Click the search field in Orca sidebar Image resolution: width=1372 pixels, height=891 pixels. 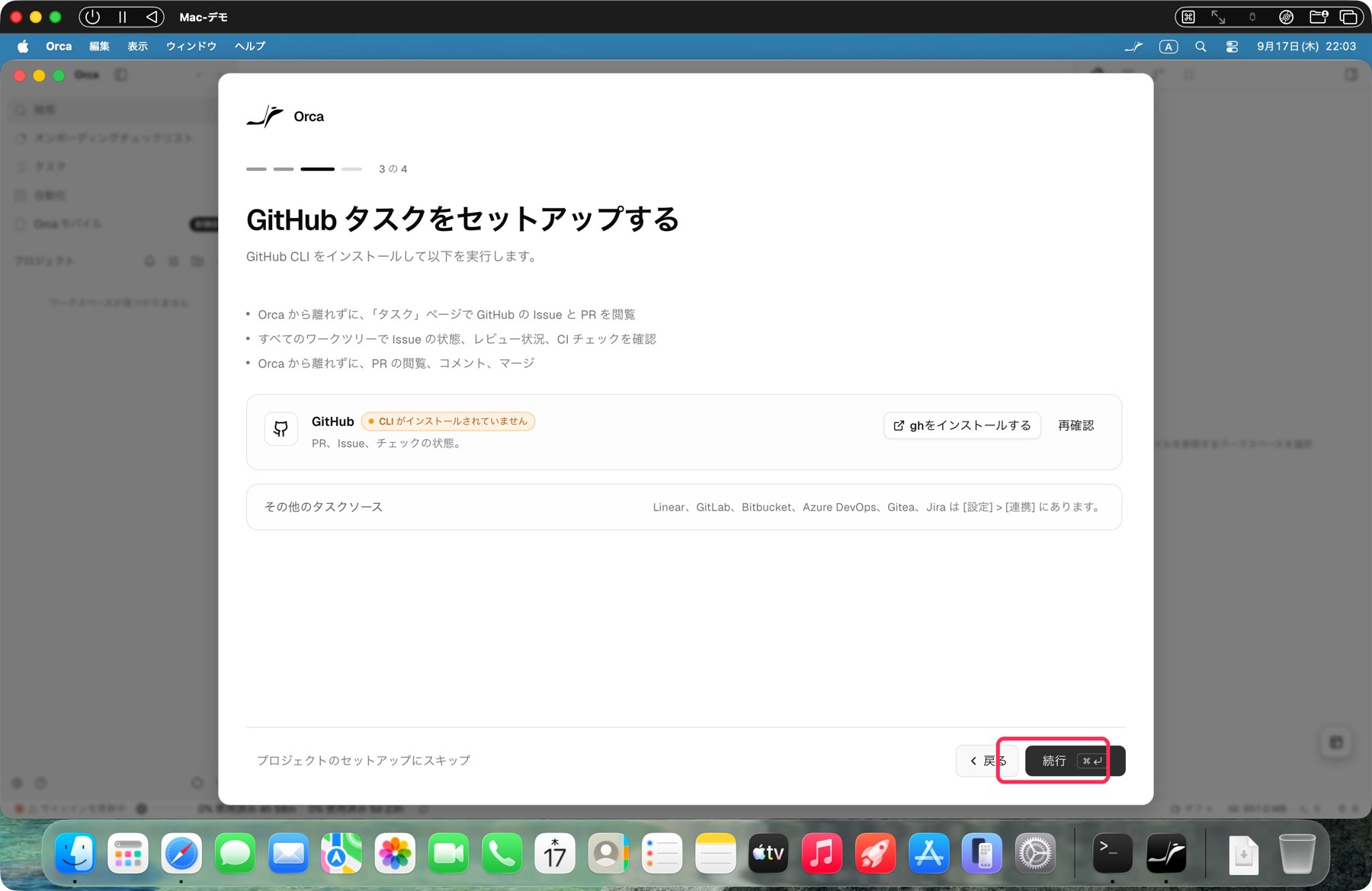(114, 110)
